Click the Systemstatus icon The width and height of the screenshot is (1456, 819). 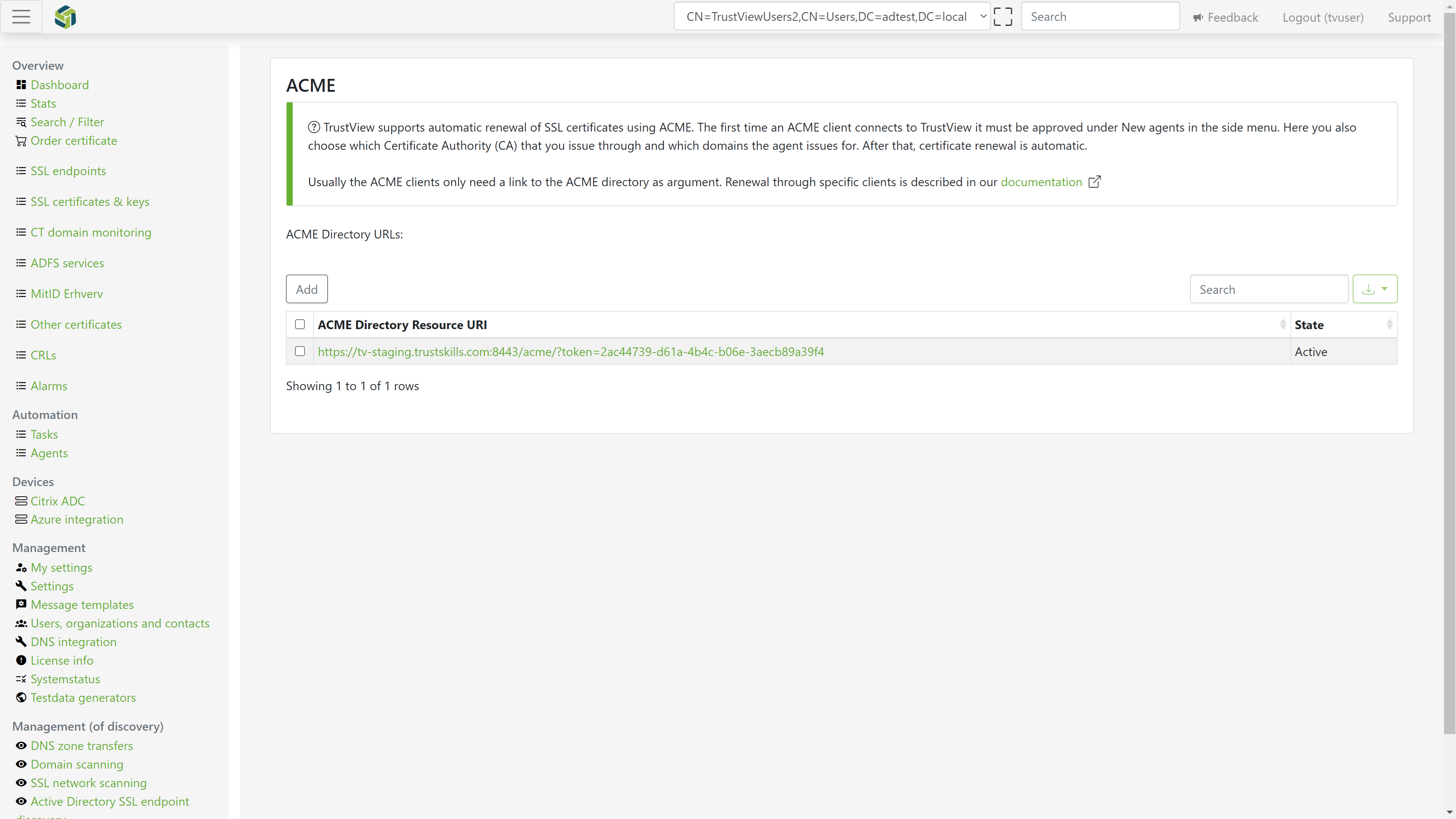tap(21, 679)
